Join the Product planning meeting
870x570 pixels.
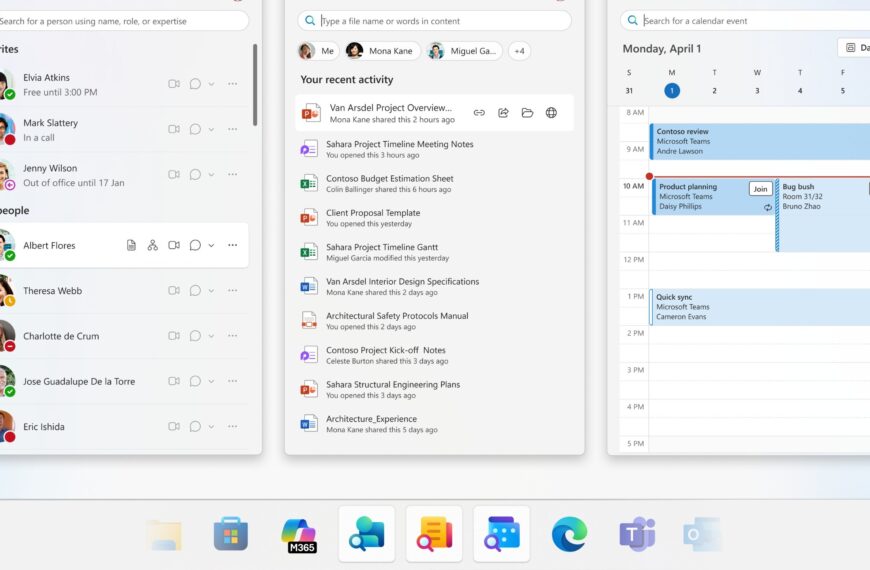click(x=760, y=189)
